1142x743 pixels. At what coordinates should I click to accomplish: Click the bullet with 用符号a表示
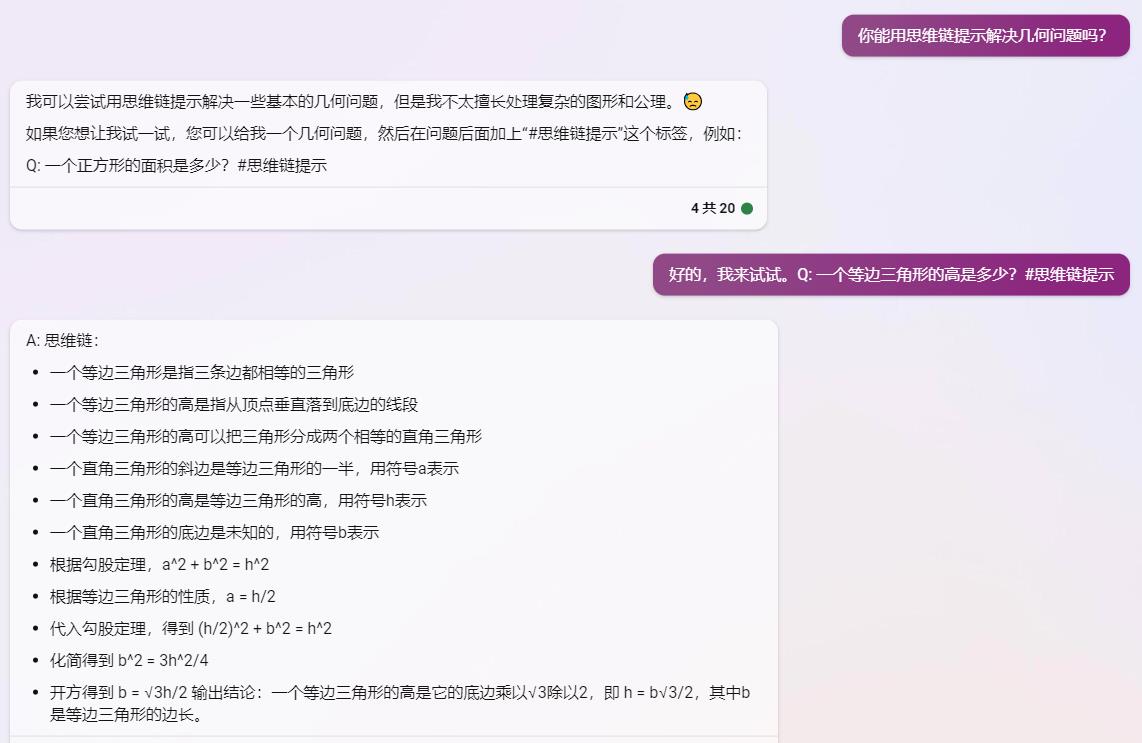click(254, 468)
